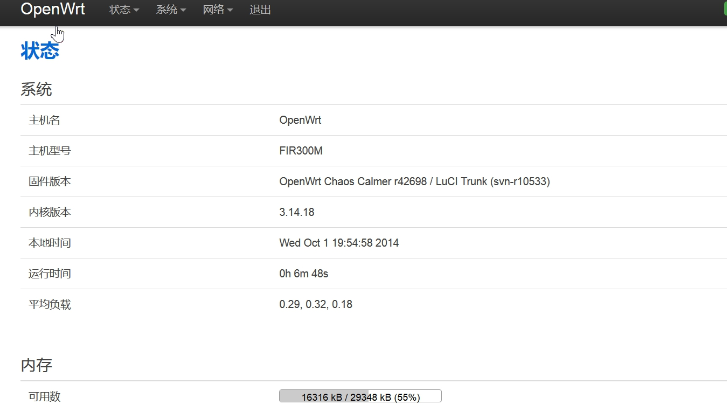
Task: Click the 主机名 row label
Action: (45, 120)
